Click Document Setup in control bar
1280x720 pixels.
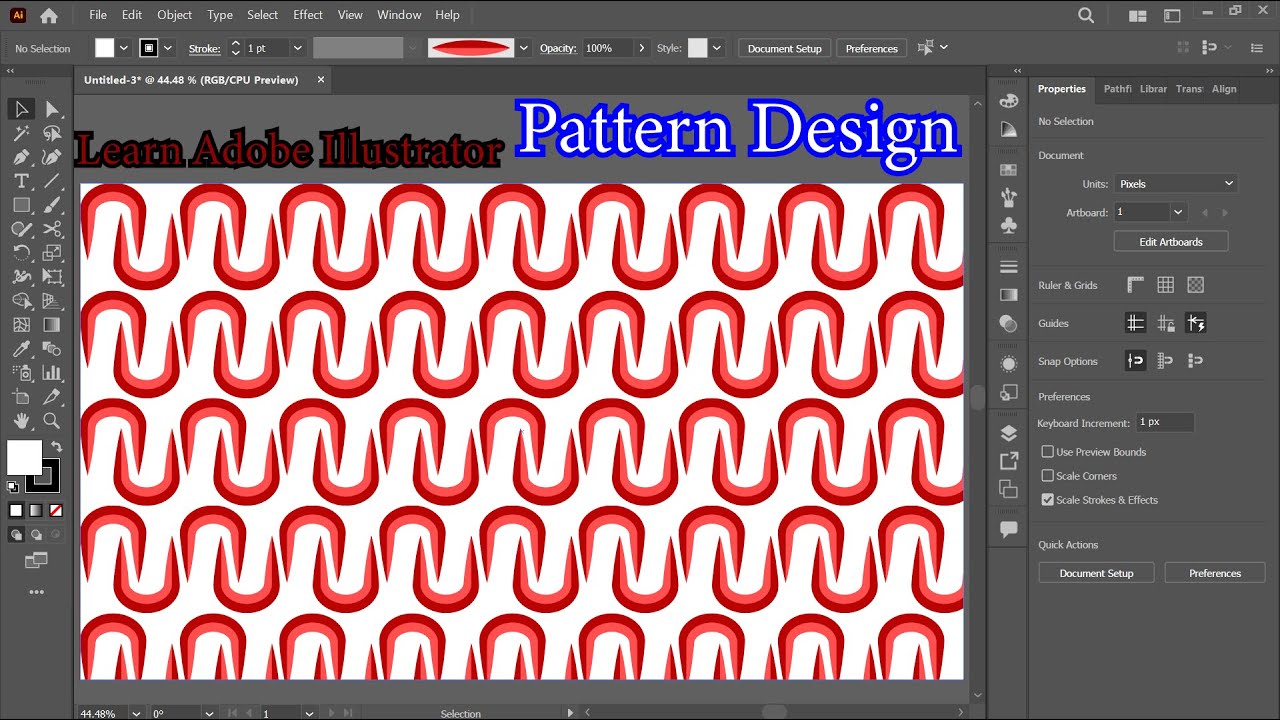[x=785, y=48]
